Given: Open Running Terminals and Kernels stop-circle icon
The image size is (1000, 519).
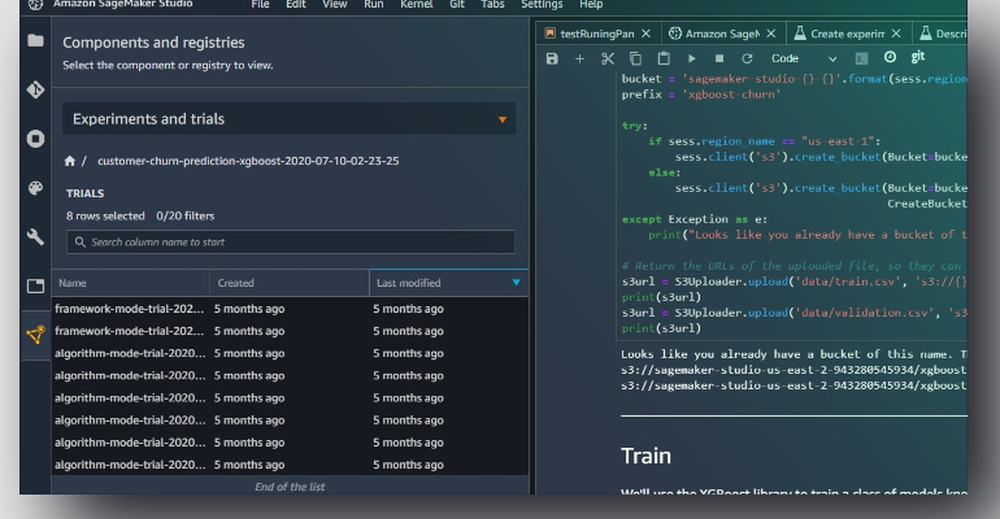Looking at the screenshot, I should tap(36, 138).
